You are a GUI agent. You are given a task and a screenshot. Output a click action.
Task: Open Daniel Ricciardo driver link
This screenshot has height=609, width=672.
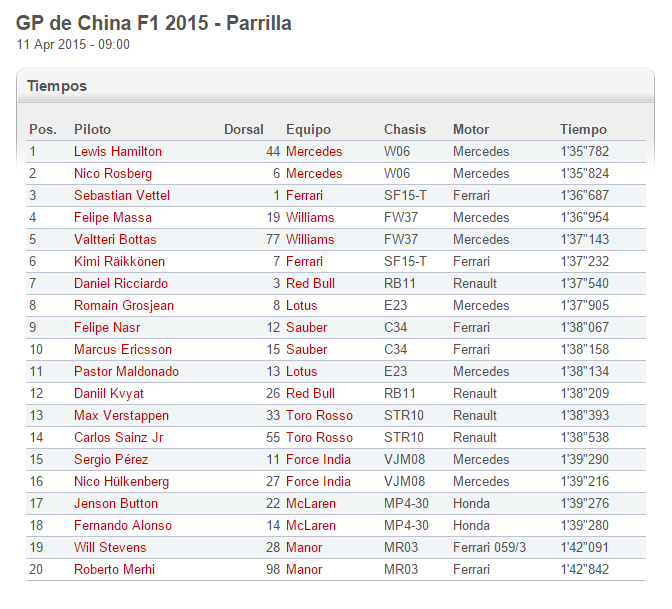pos(120,284)
